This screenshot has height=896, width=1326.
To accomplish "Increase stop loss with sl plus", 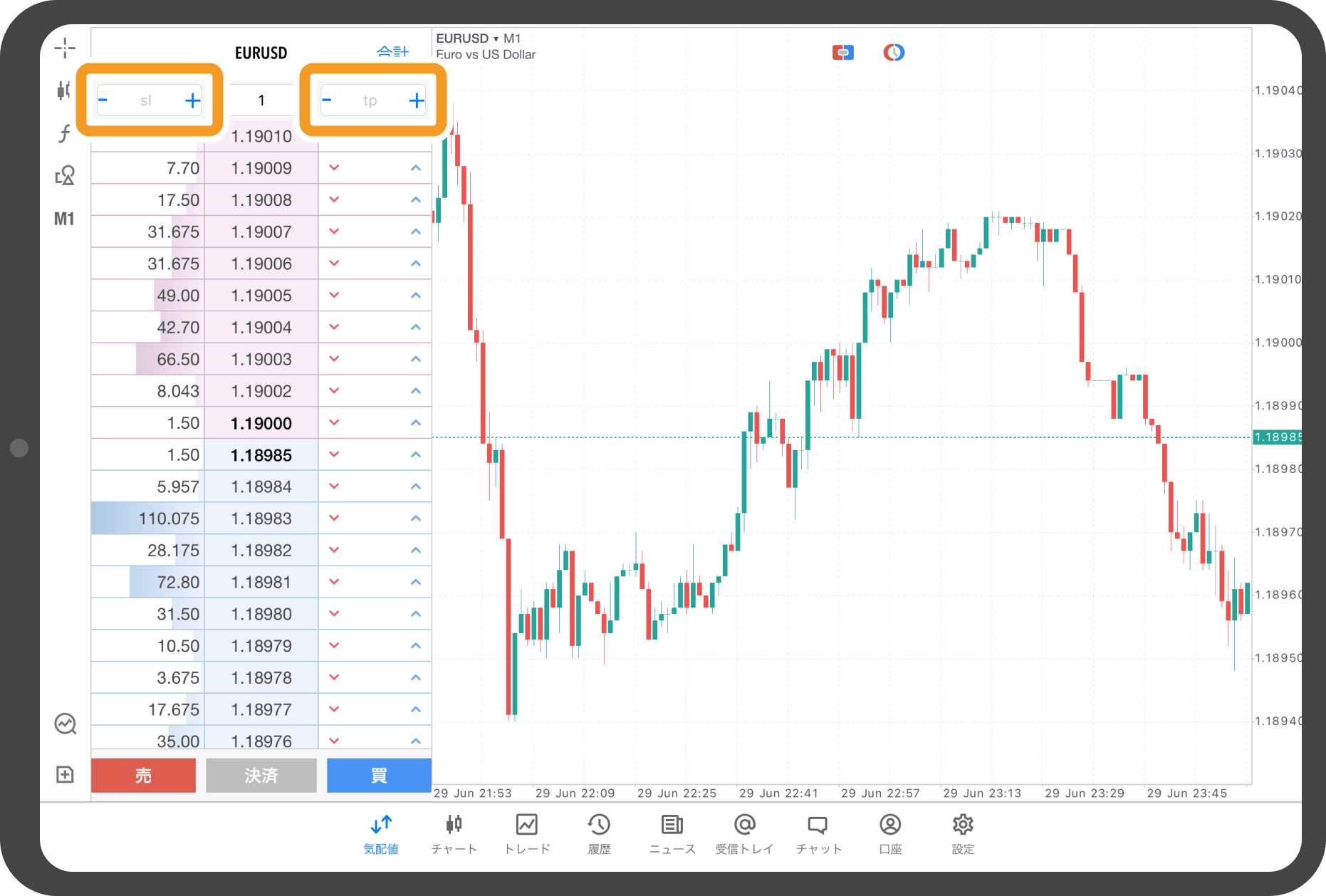I will [192, 100].
